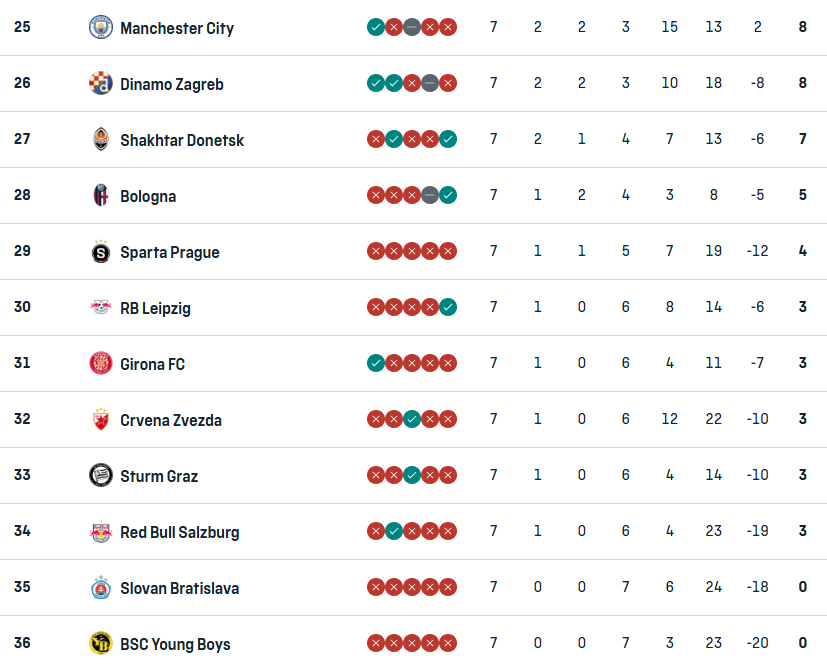
Task: Click the Slovan Bratislava club crest
Action: [100, 587]
